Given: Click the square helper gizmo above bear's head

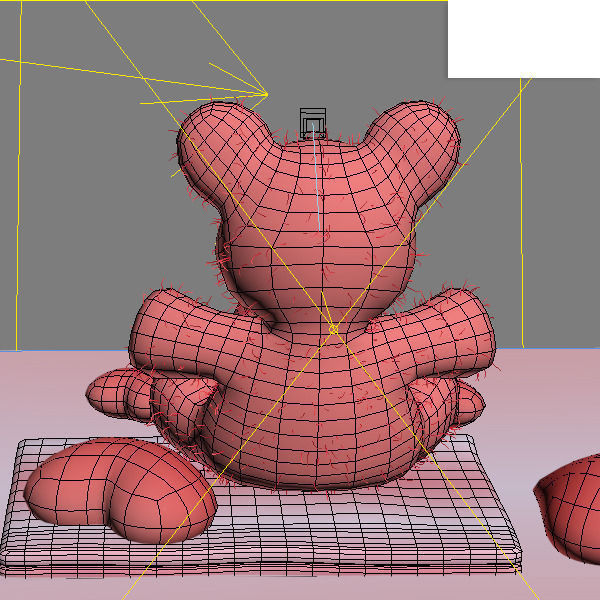Looking at the screenshot, I should (313, 123).
